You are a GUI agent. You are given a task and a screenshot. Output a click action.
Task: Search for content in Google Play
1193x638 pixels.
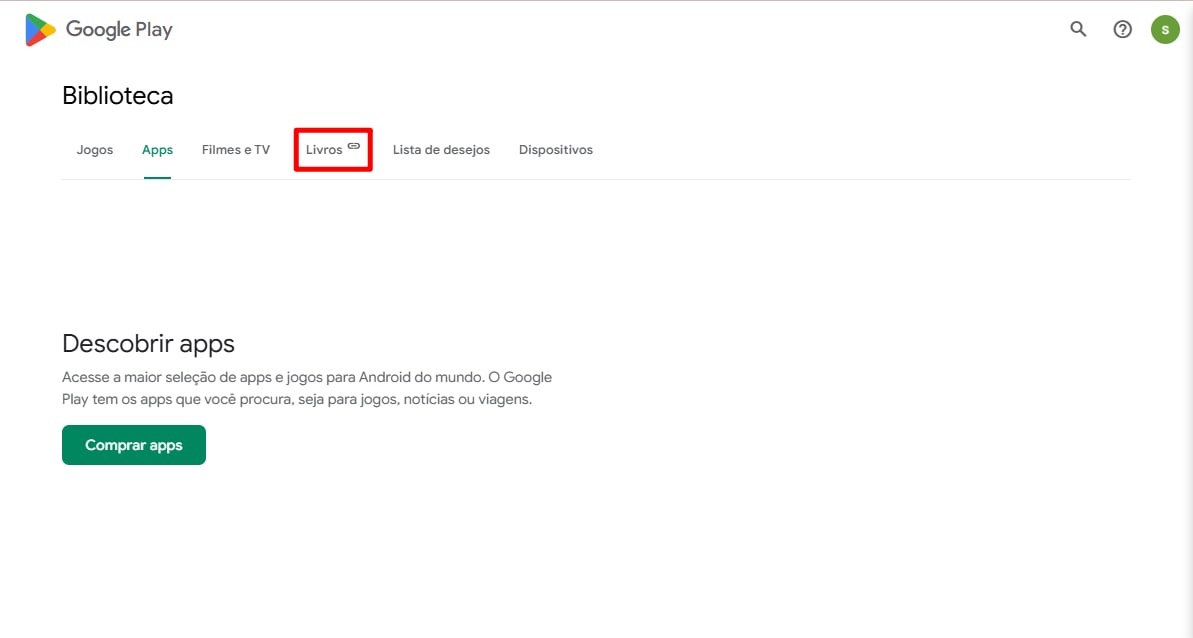pos(1077,29)
